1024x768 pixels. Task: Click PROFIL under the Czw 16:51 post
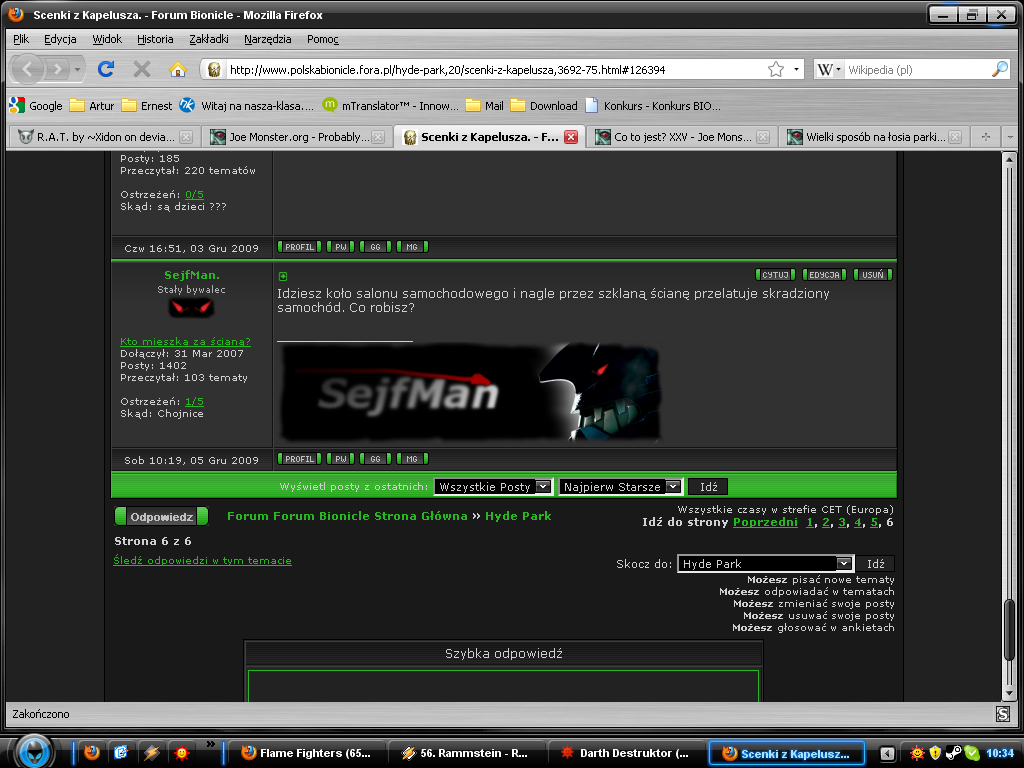coord(299,247)
